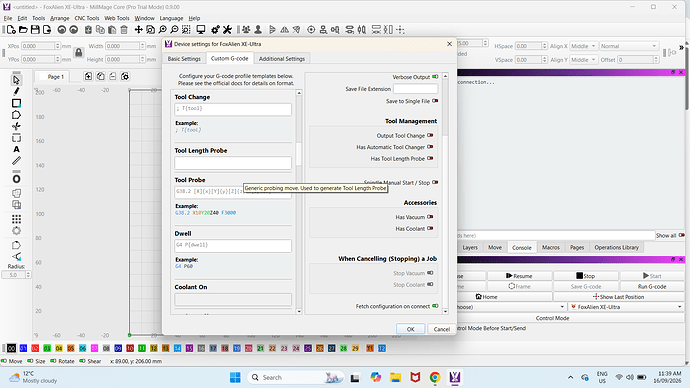Switch to the Macros panel tab
This screenshot has height=388, width=690.
tap(551, 247)
